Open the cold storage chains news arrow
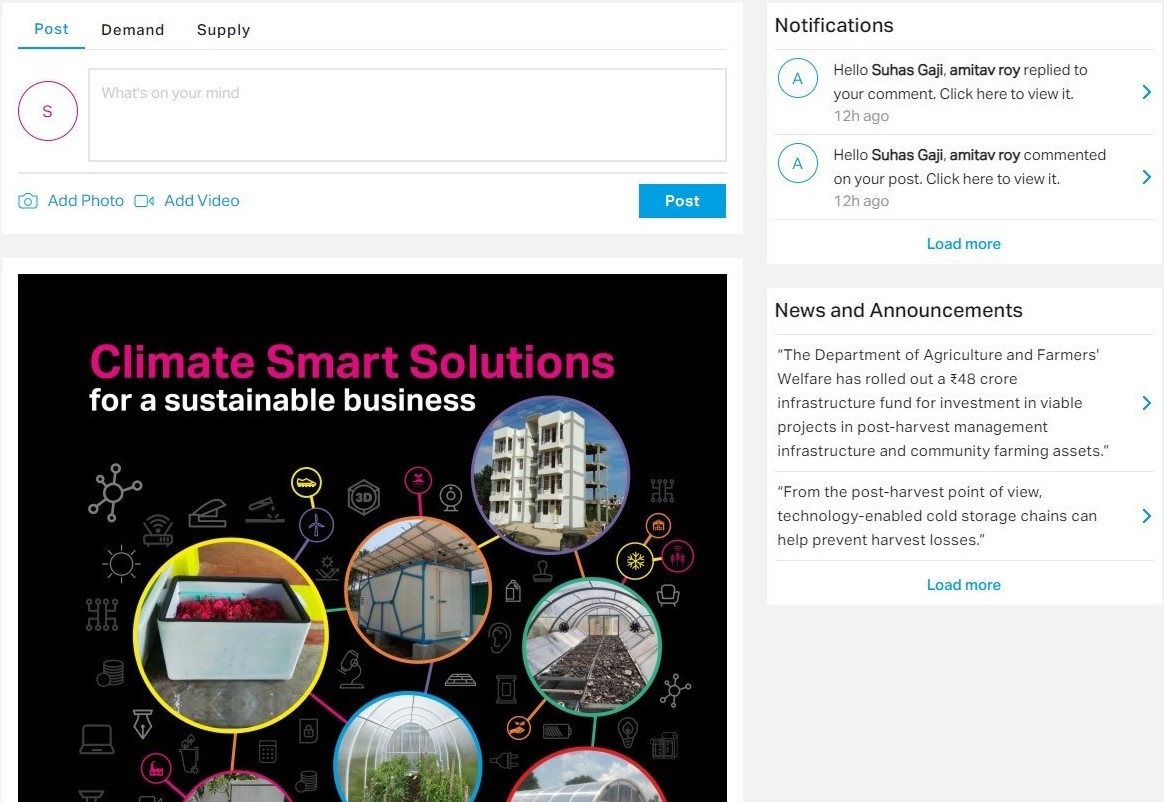Viewport: 1164px width, 802px height. [x=1147, y=515]
